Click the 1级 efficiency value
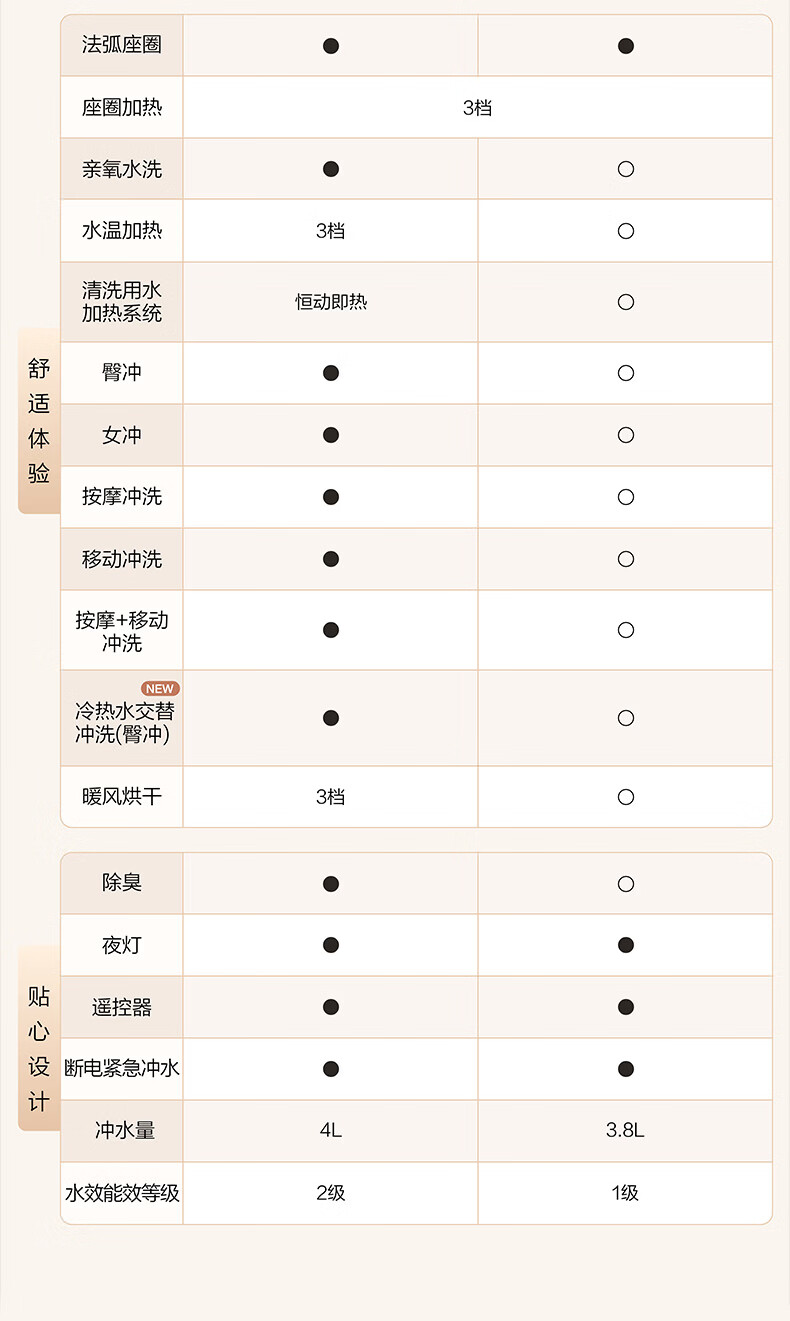Image resolution: width=790 pixels, height=1321 pixels. tap(625, 1193)
